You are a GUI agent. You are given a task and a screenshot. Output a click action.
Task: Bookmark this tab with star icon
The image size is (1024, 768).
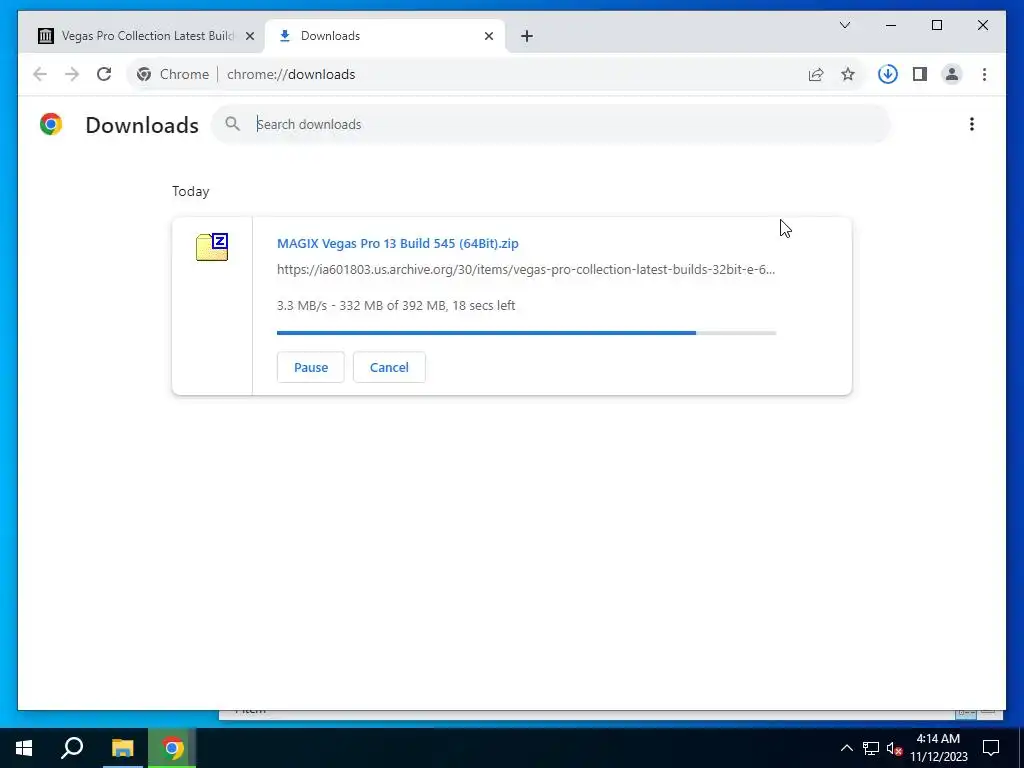click(848, 74)
